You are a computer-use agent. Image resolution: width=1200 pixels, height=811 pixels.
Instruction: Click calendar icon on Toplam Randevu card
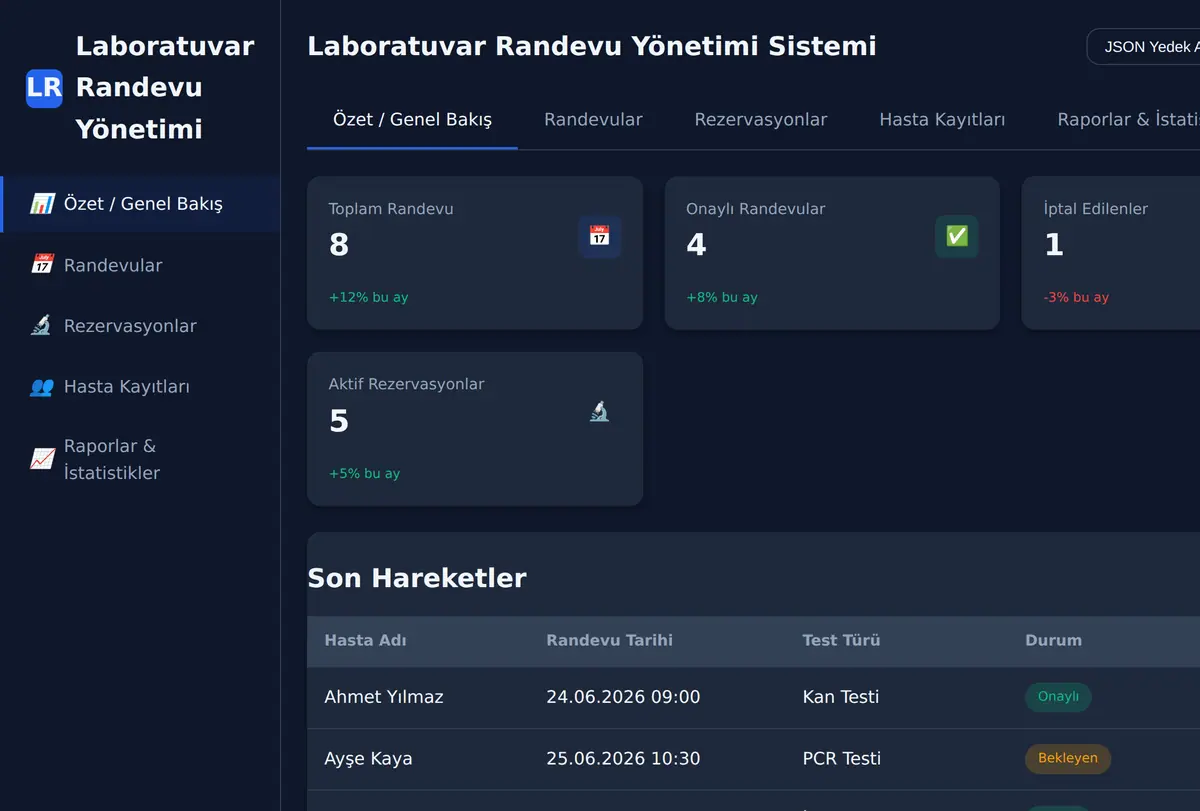(600, 237)
